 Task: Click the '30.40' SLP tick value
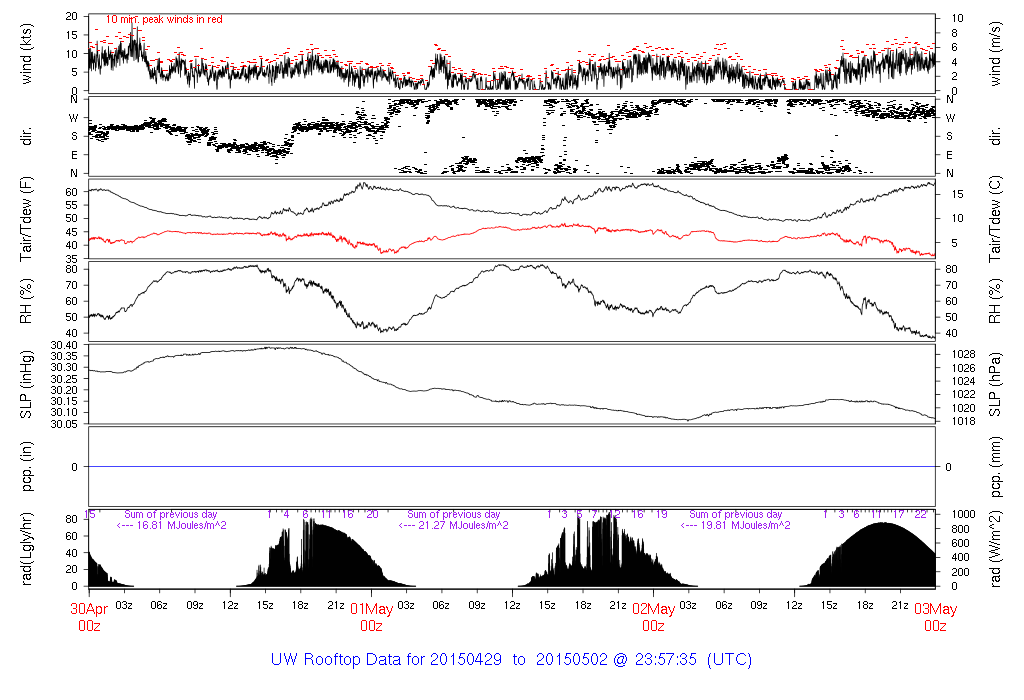64,345
